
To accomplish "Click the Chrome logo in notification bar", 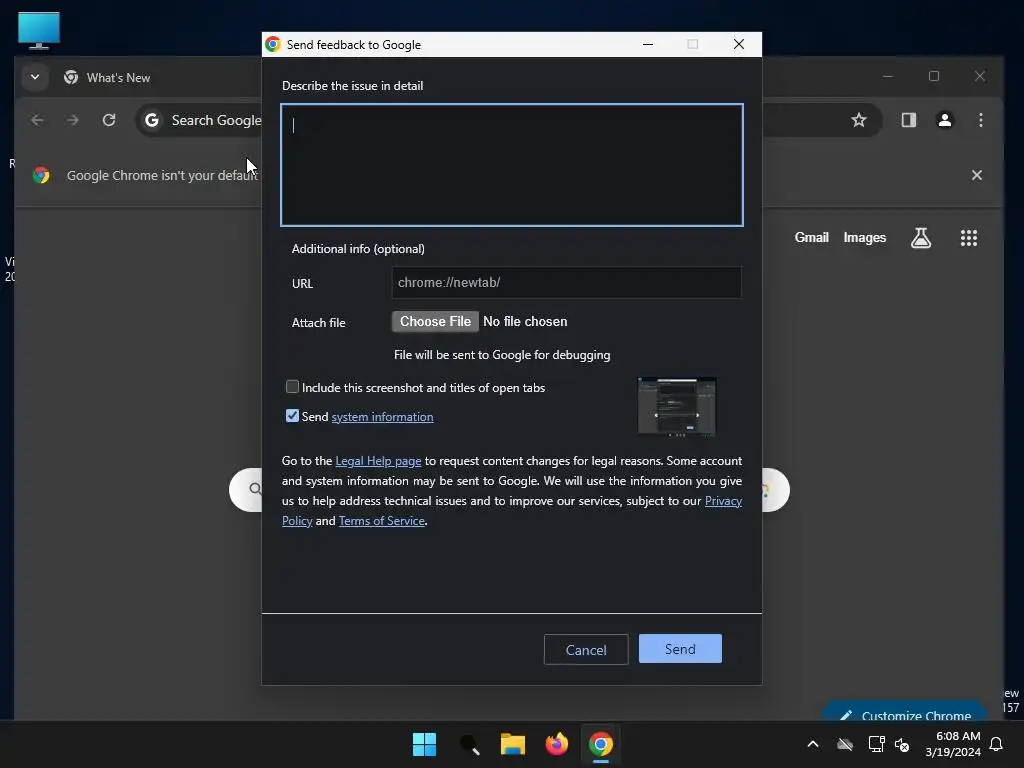I will [x=41, y=175].
